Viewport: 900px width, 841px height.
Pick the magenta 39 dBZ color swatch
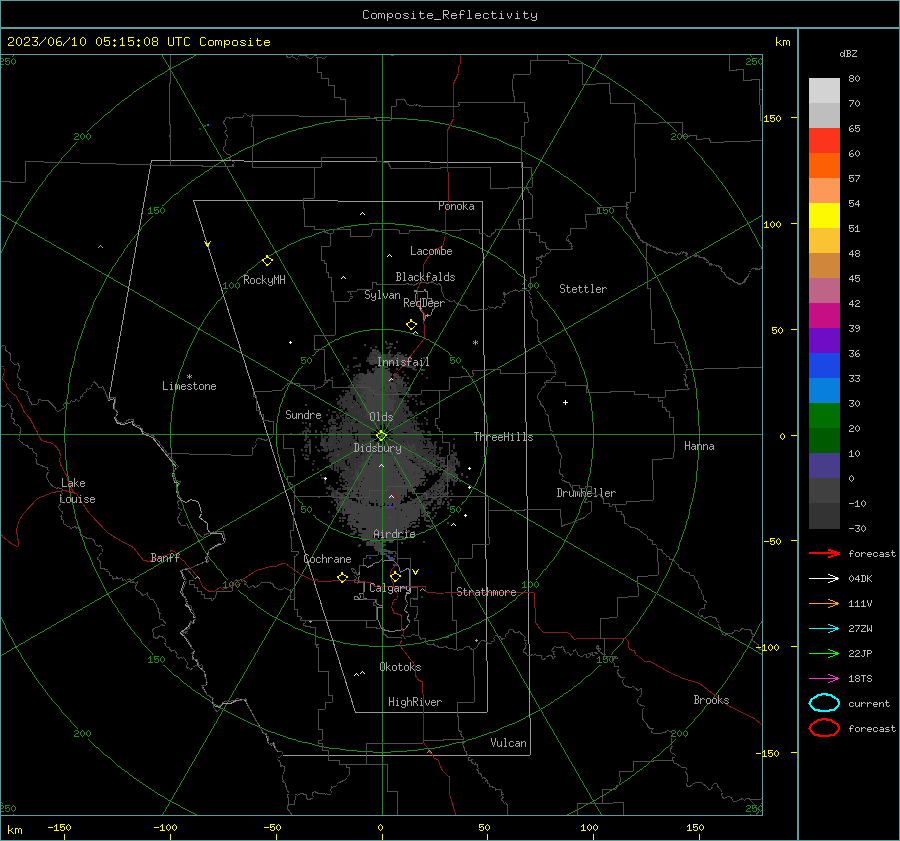click(824, 315)
